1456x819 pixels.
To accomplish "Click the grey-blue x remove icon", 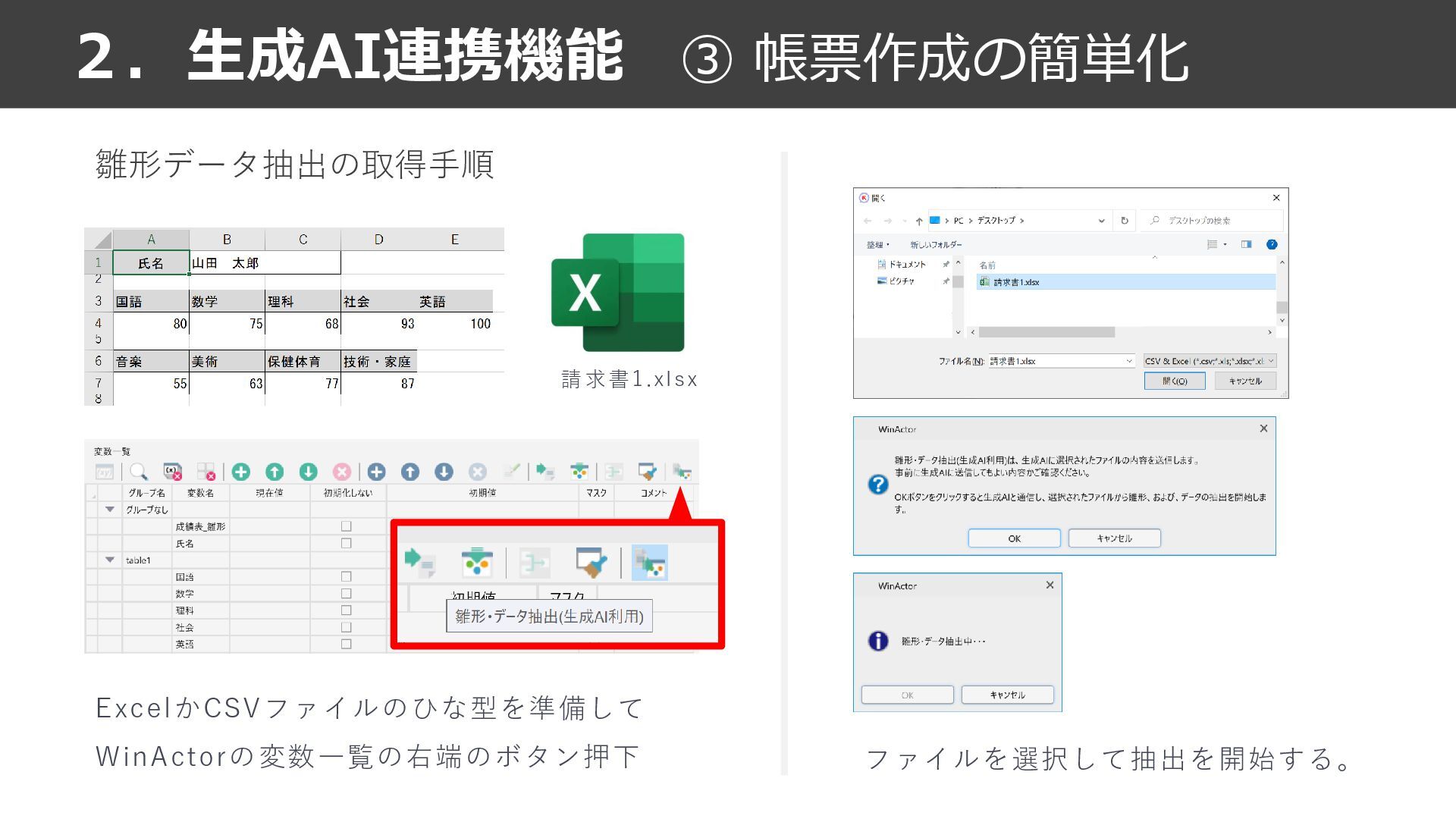I will [478, 472].
